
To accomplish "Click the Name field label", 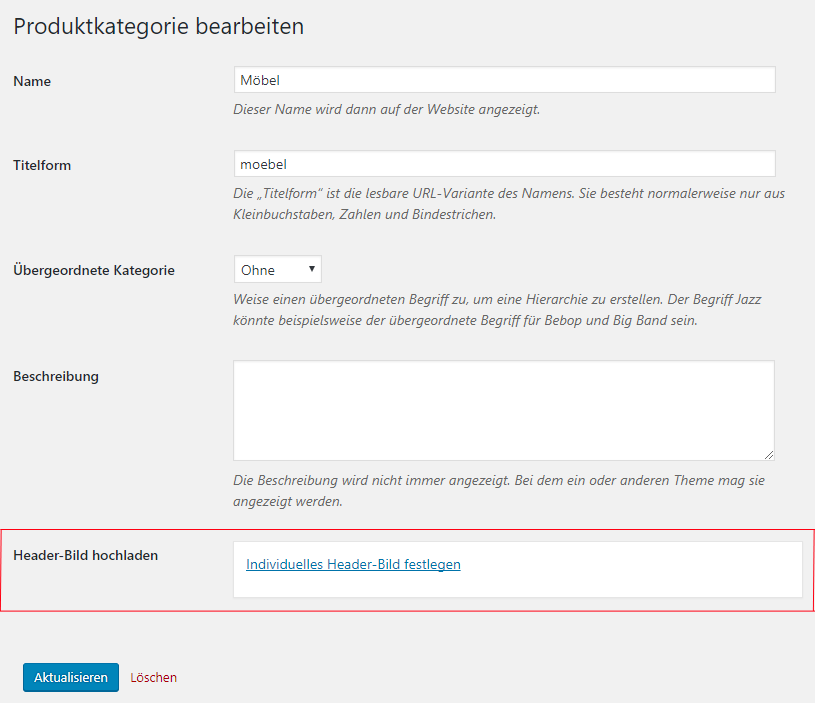I will [x=32, y=82].
